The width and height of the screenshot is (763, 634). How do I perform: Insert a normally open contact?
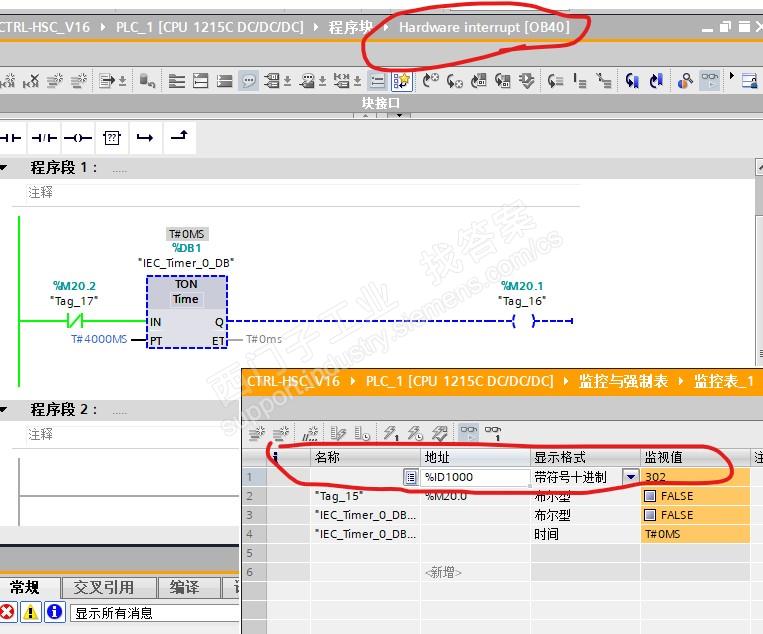click(x=11, y=138)
